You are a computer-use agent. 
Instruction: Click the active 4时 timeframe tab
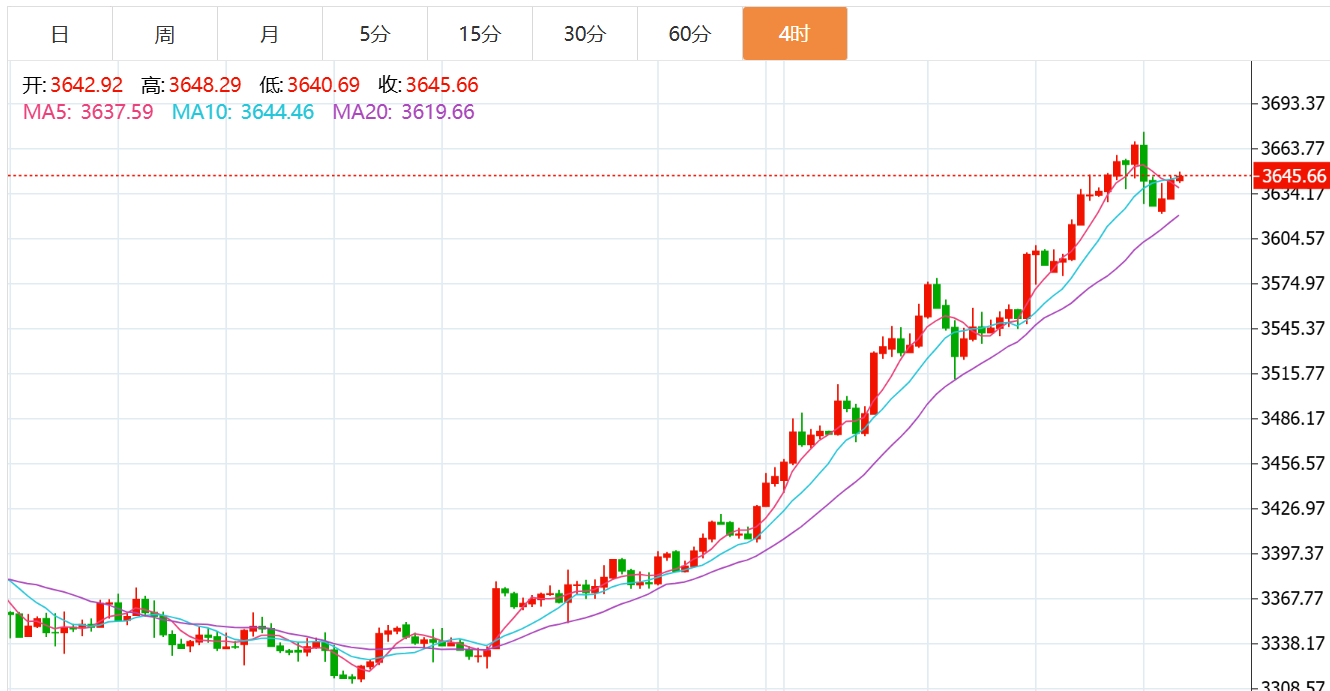(x=795, y=34)
